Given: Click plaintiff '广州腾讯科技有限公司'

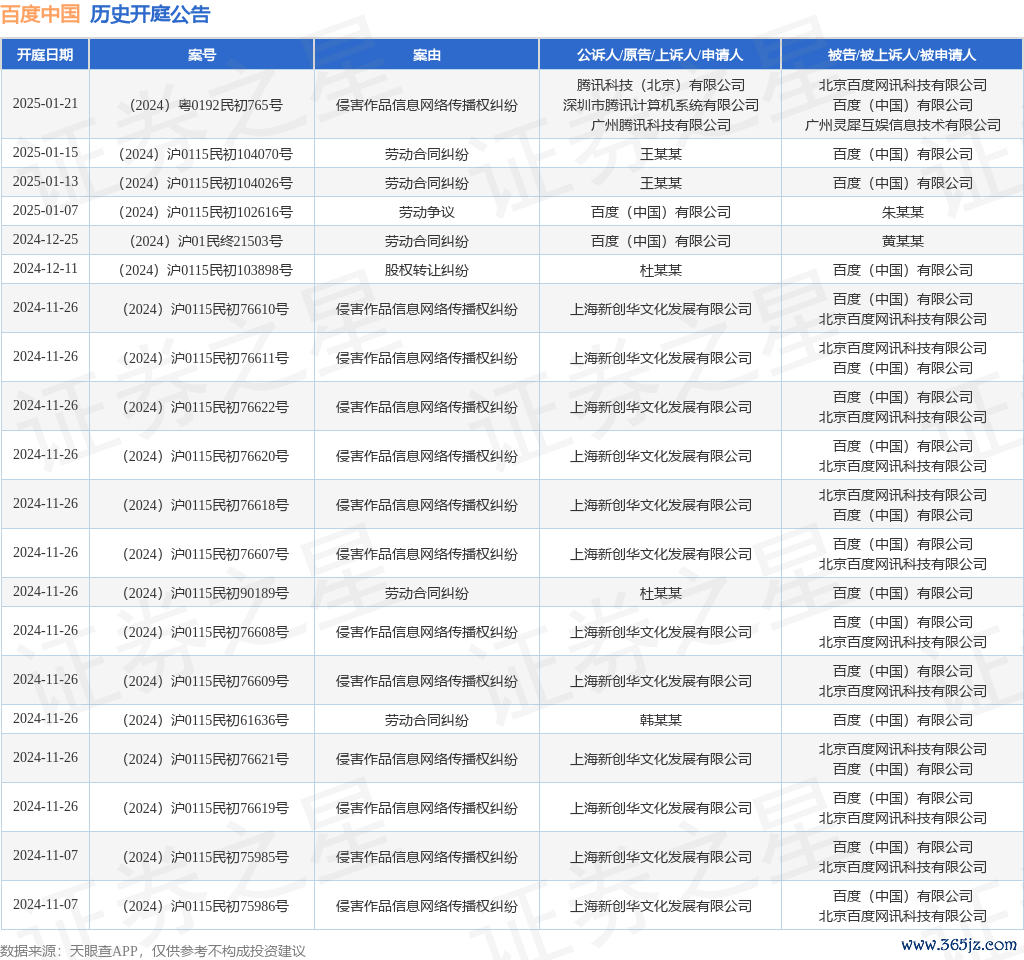Looking at the screenshot, I should 661,125.
